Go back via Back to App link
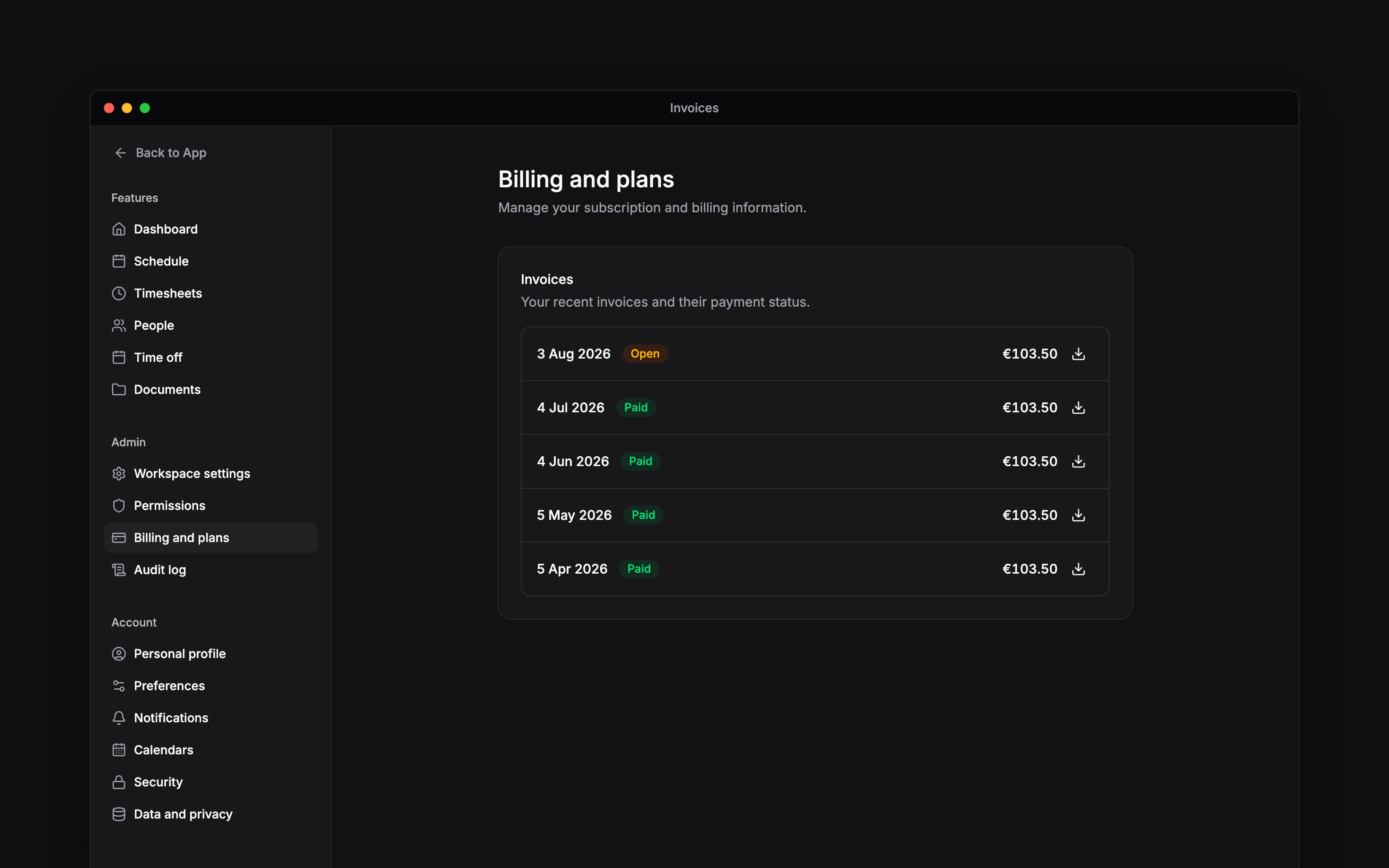 pyautogui.click(x=161, y=153)
